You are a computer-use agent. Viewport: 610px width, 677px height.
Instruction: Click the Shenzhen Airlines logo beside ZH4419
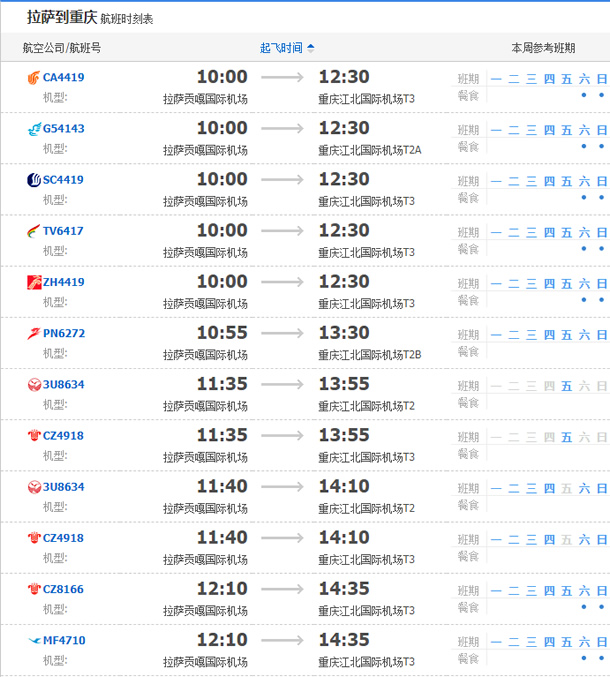(34, 282)
